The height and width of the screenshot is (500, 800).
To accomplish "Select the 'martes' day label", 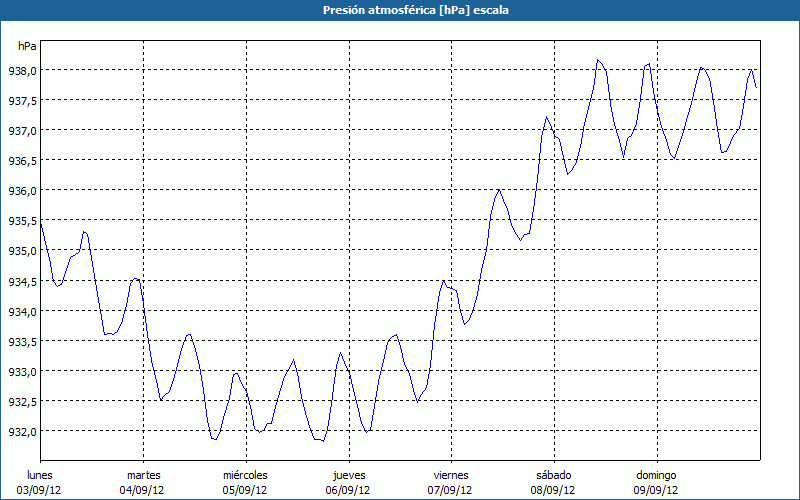I will 143,475.
